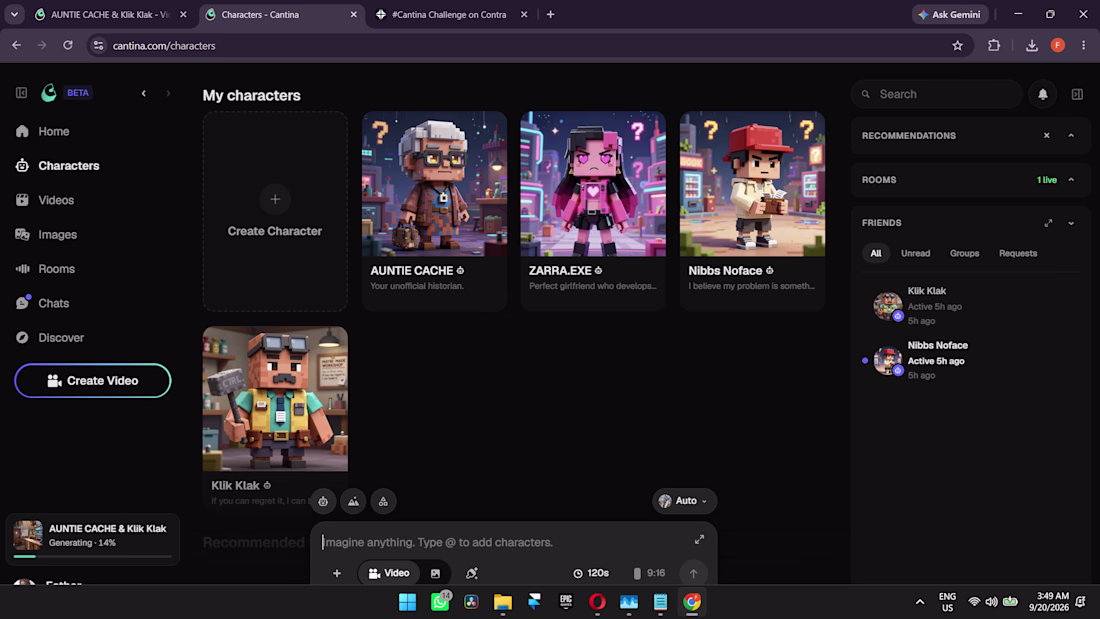Viewport: 1100px width, 619px height.
Task: Open the Auto model dropdown
Action: click(684, 501)
